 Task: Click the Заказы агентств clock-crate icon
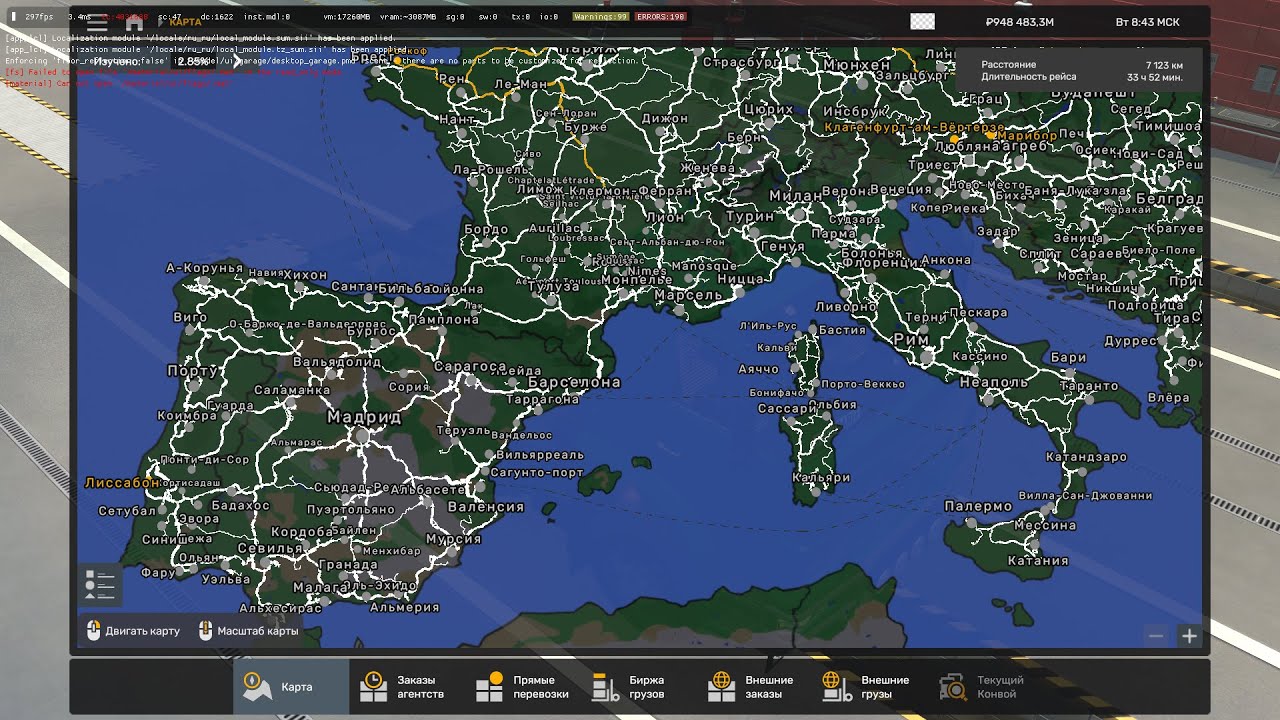(x=373, y=687)
